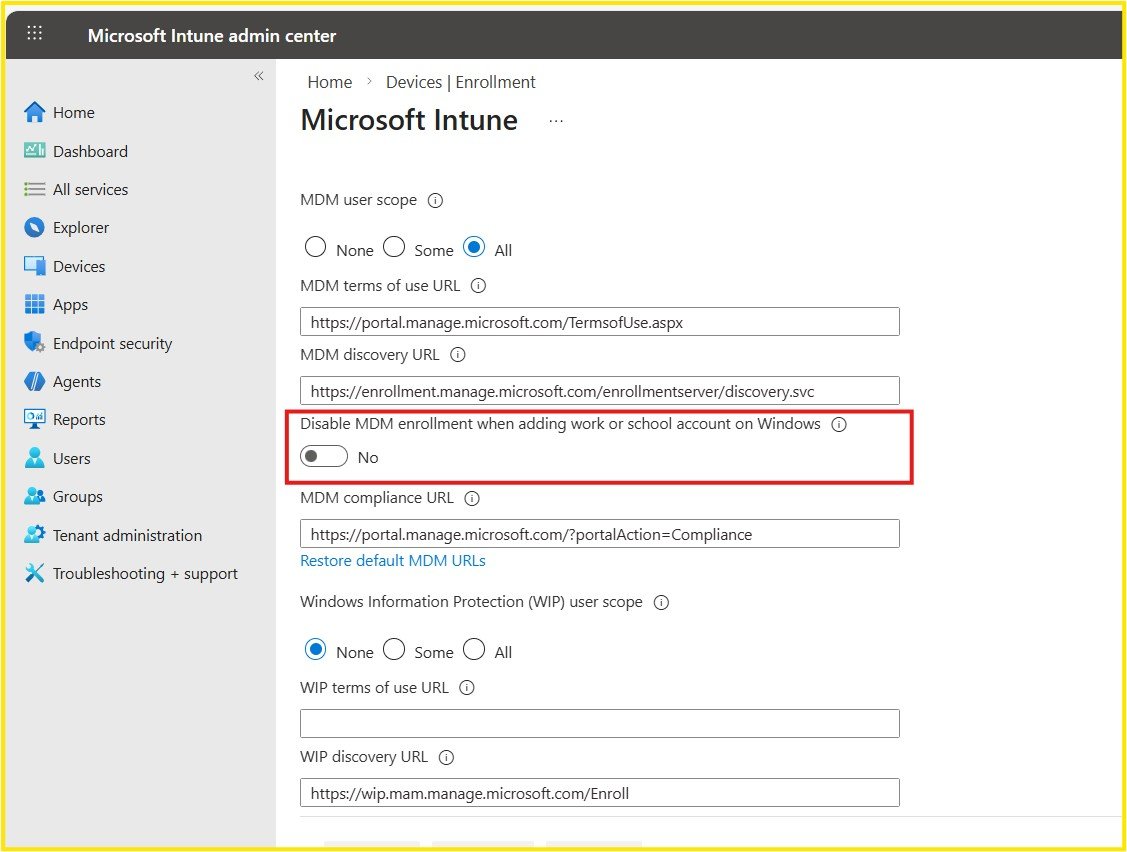Open the more options ellipsis beside Microsoft Intune
Image resolution: width=1127 pixels, height=852 pixels.
(x=556, y=121)
